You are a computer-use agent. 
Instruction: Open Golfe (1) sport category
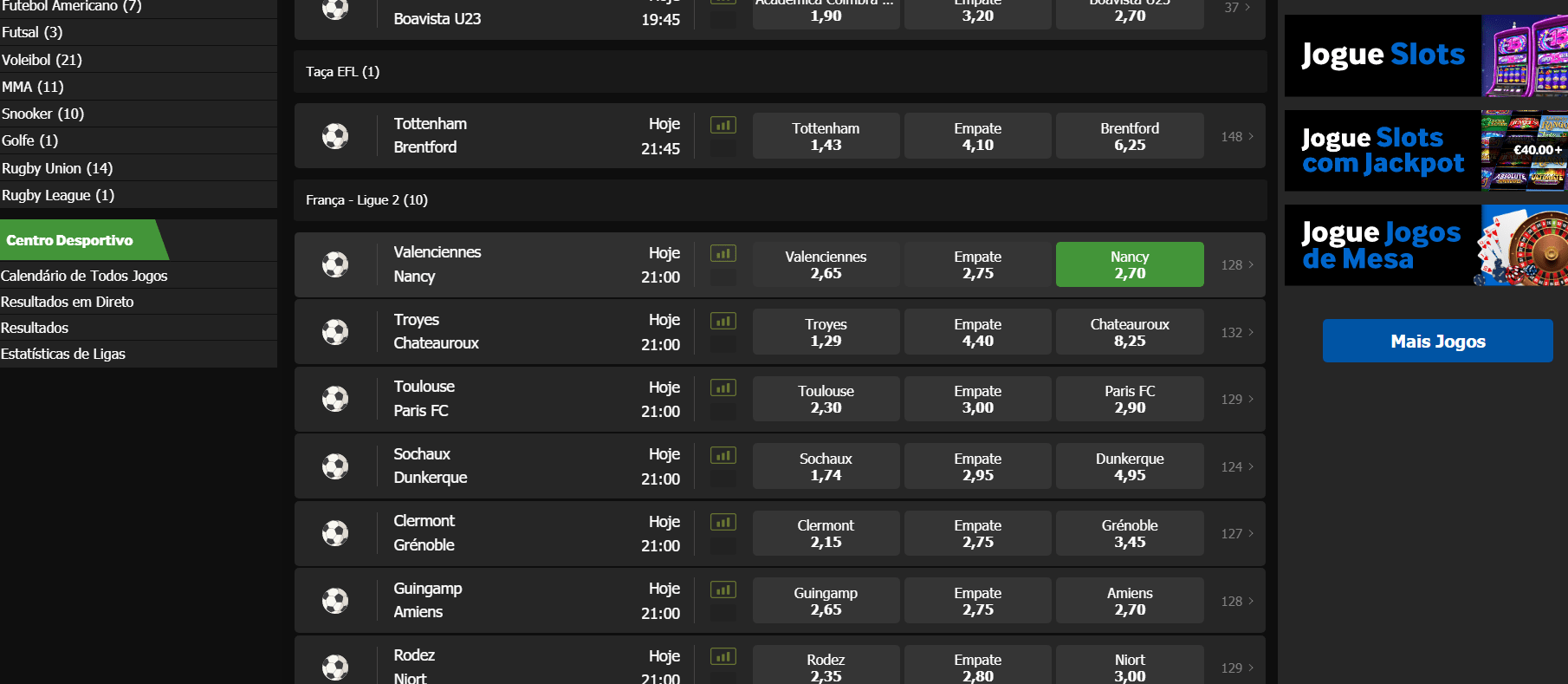pyautogui.click(x=139, y=140)
